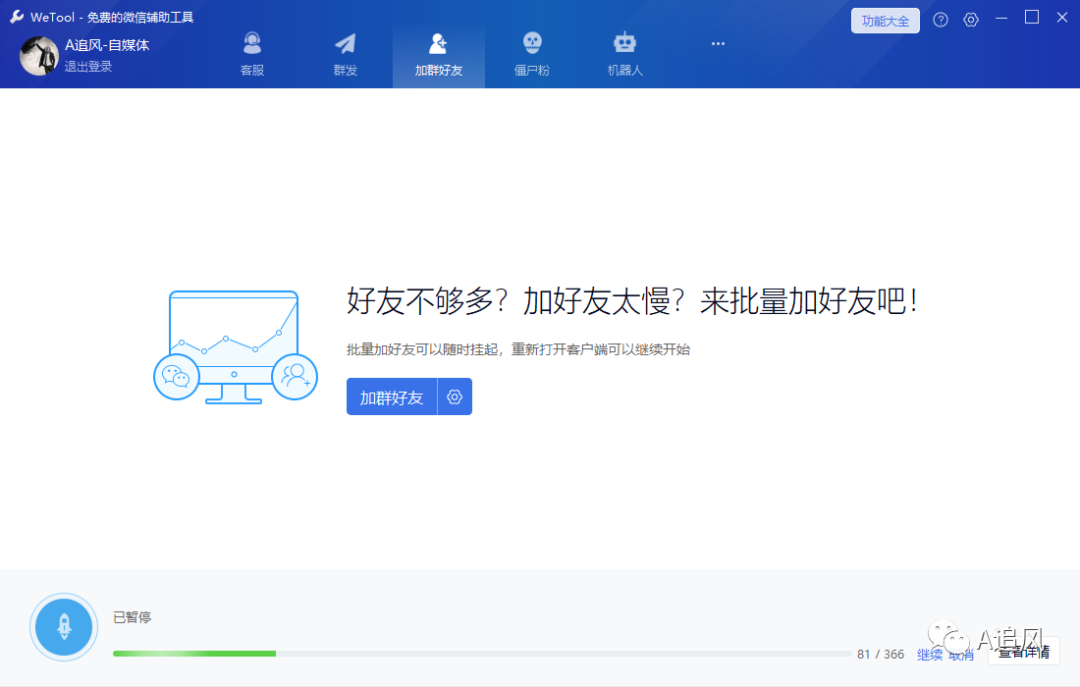This screenshot has width=1080, height=687.
Task: Click the 81 / 366 progress count
Action: [880, 654]
